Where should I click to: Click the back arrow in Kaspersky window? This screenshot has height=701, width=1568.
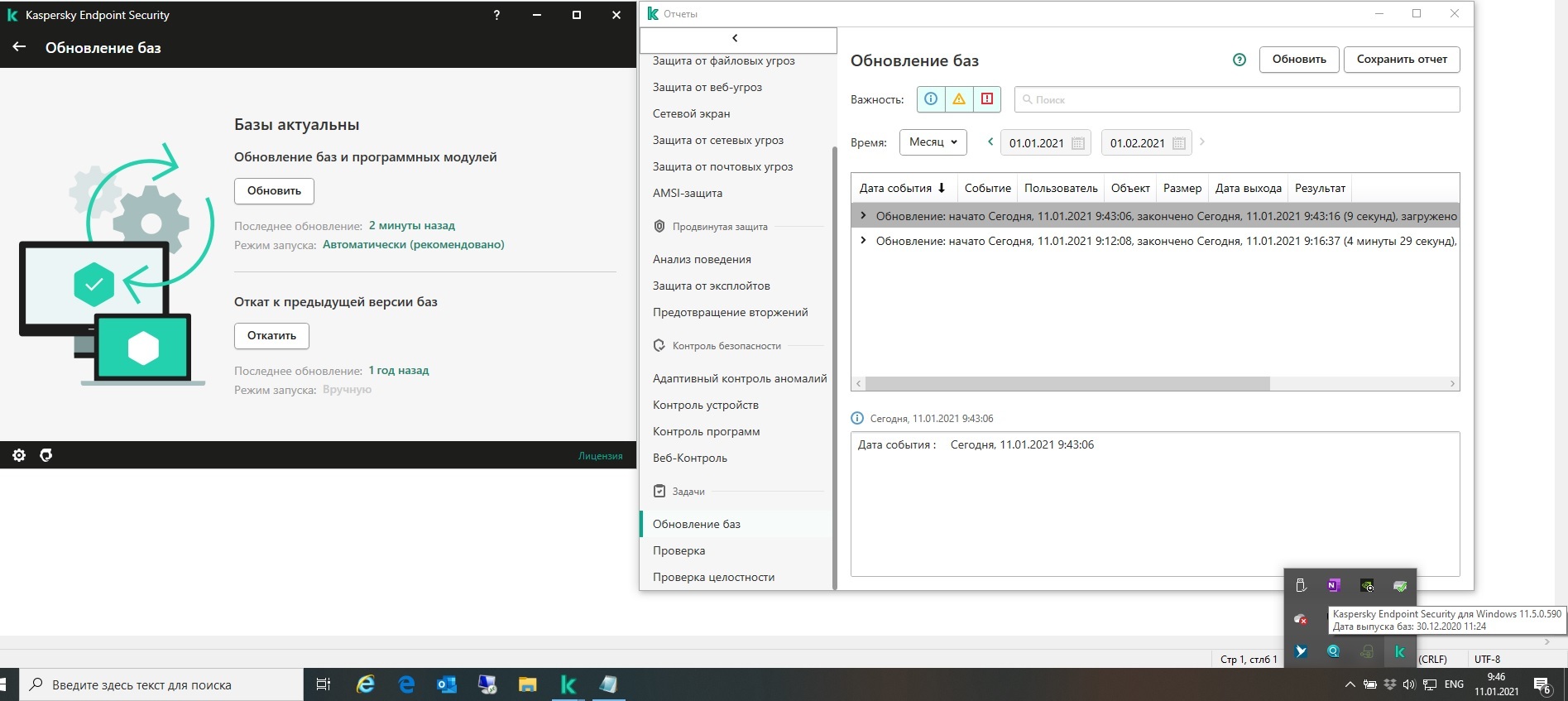click(x=19, y=47)
